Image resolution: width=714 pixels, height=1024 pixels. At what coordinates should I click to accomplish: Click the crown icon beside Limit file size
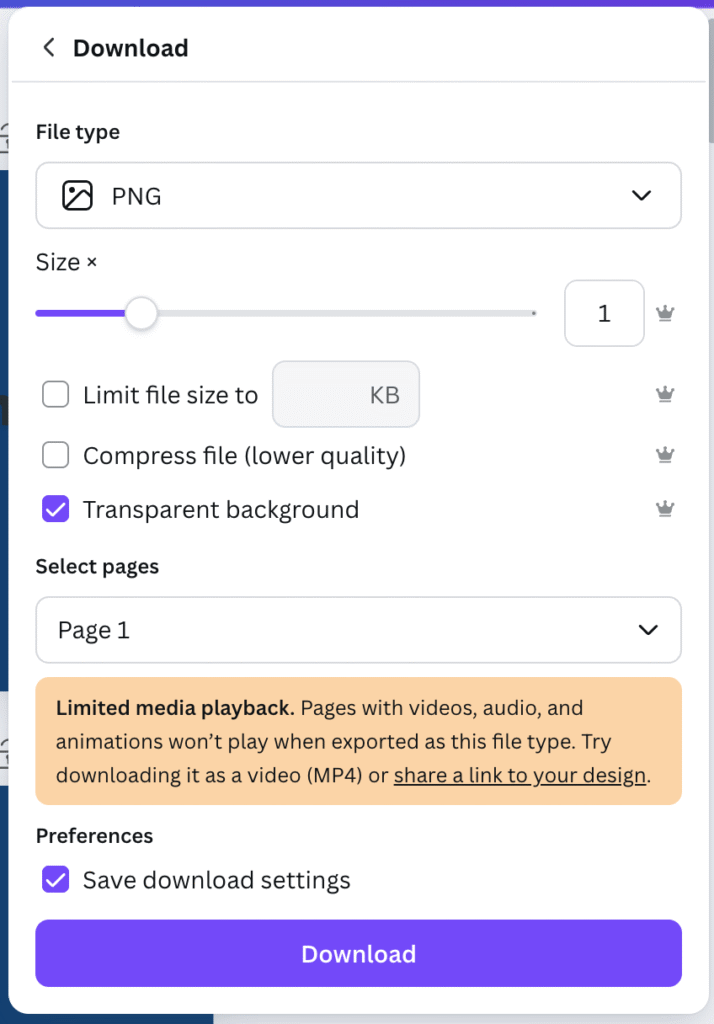click(x=665, y=395)
